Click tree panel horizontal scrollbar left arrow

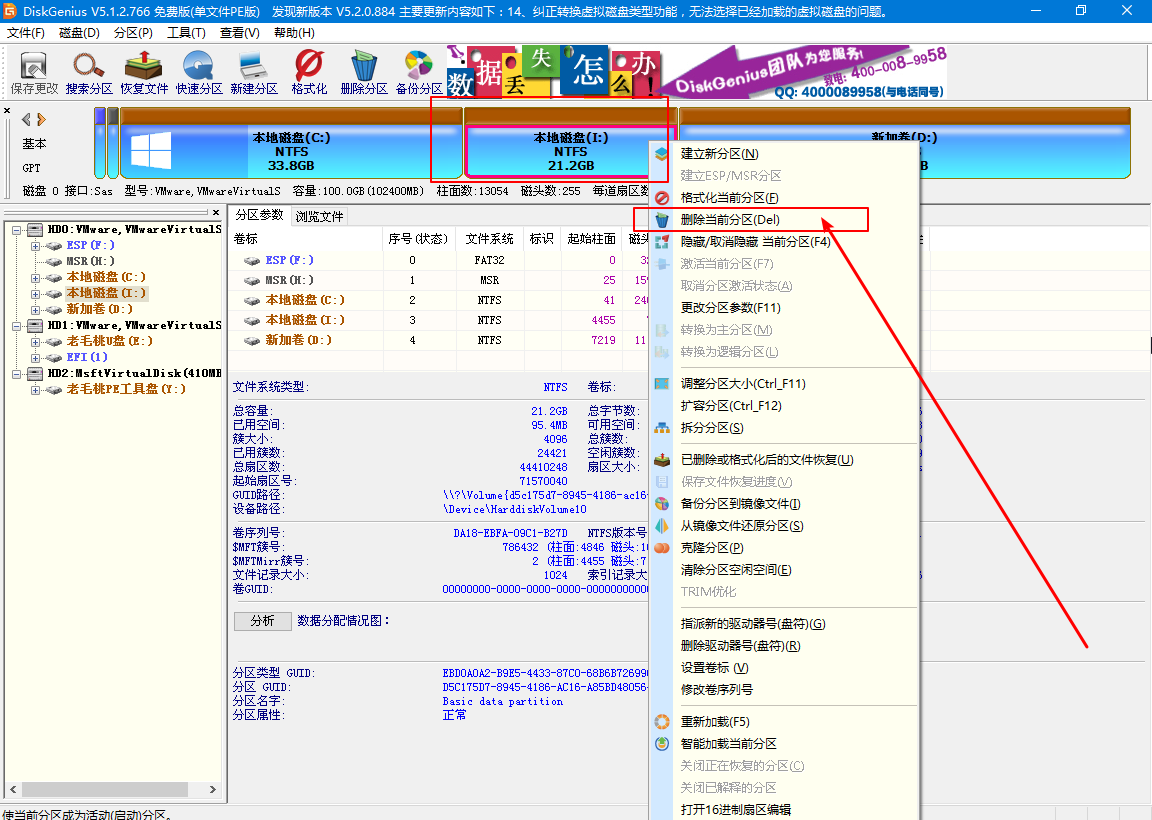pos(12,789)
